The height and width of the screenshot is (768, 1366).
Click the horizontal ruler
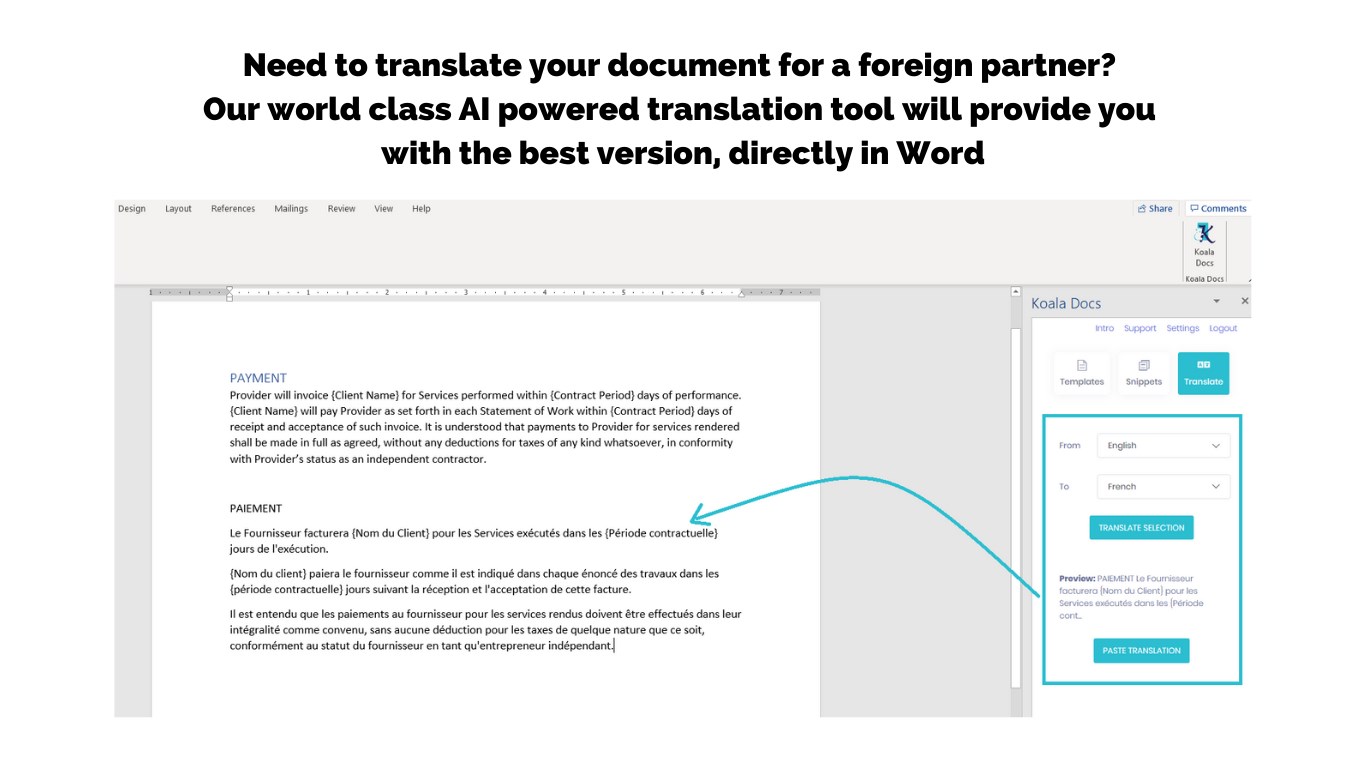(485, 292)
